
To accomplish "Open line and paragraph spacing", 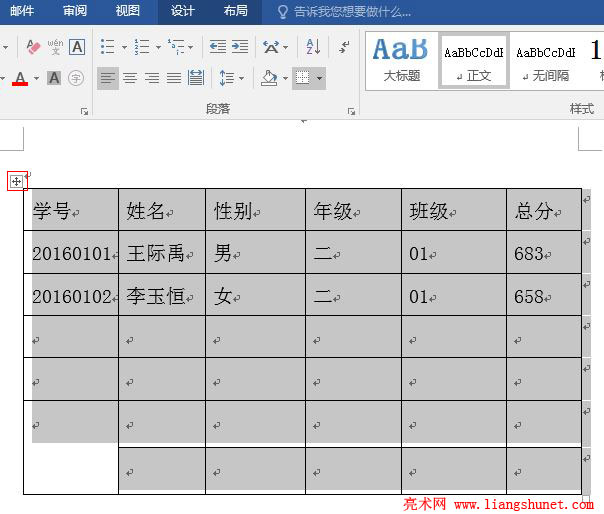I will (x=226, y=78).
